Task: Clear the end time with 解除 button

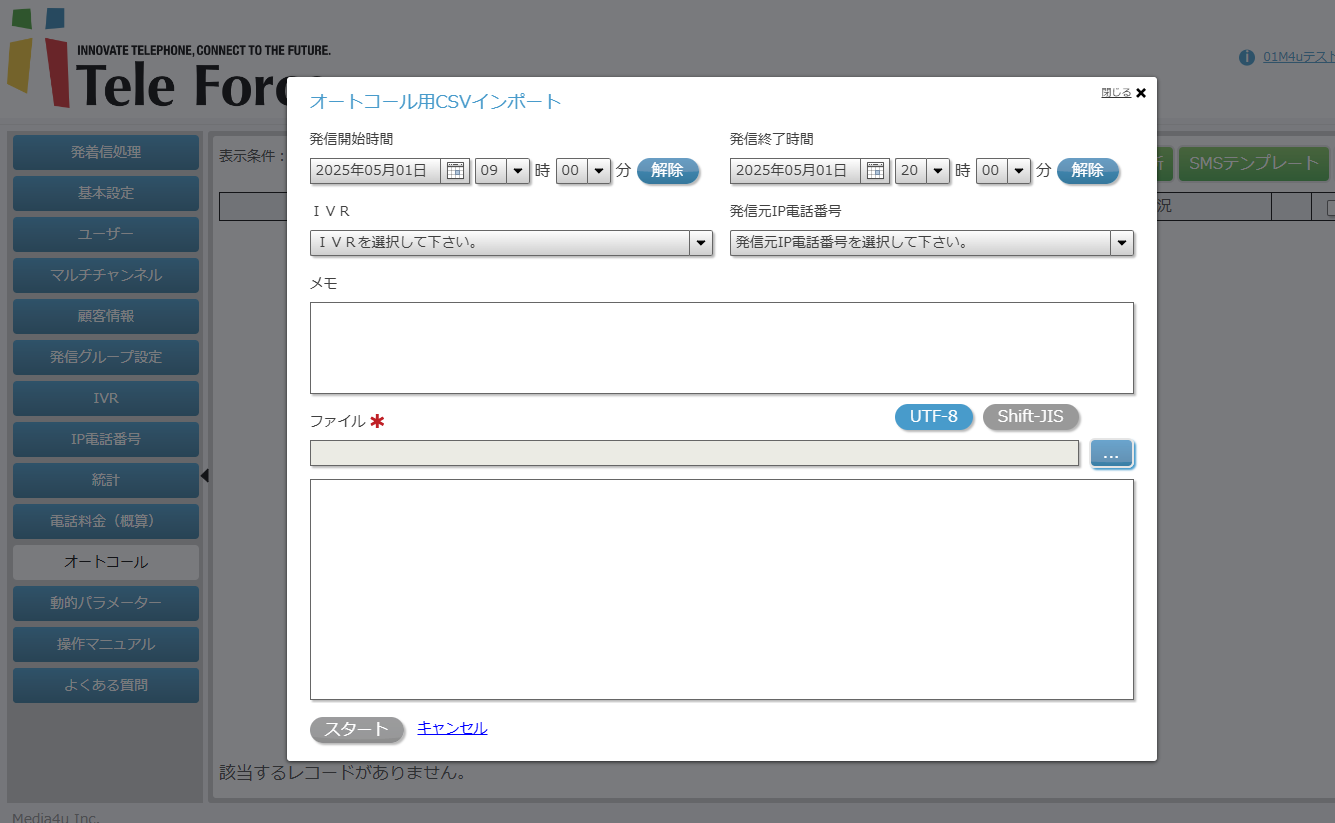Action: [x=1087, y=171]
